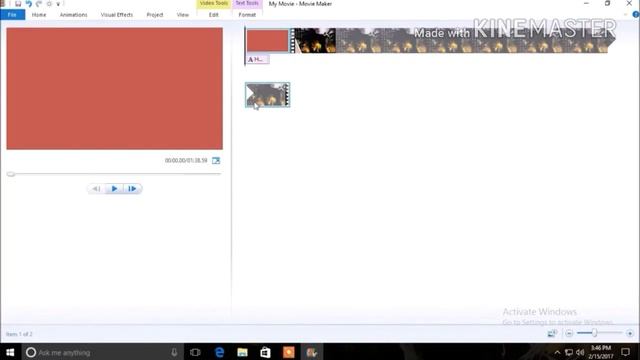This screenshot has height=360, width=640.
Task: Adjust the timeline zoom slider
Action: [595, 333]
